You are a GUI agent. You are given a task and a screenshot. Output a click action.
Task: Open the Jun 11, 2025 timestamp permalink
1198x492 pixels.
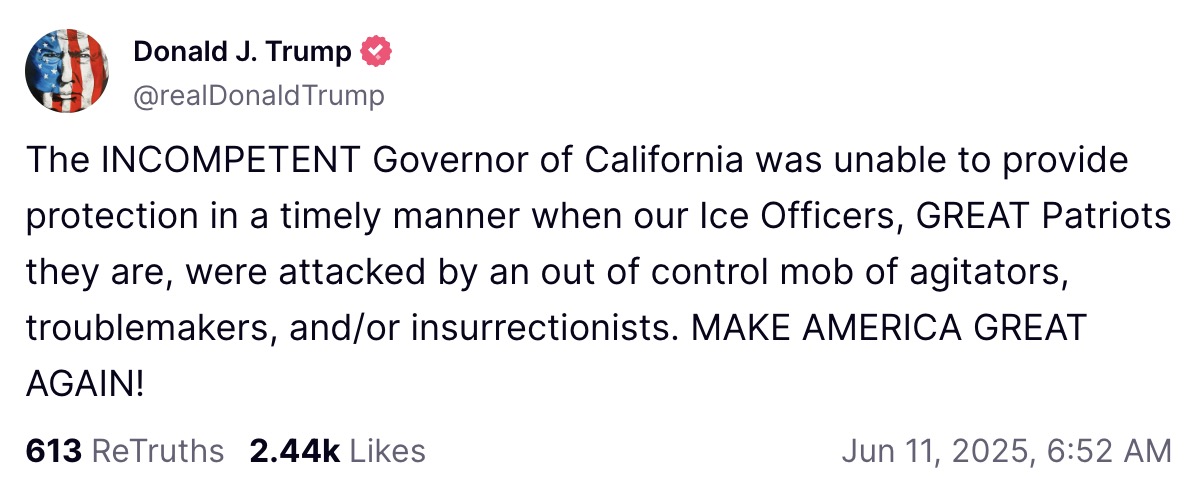click(x=1006, y=451)
